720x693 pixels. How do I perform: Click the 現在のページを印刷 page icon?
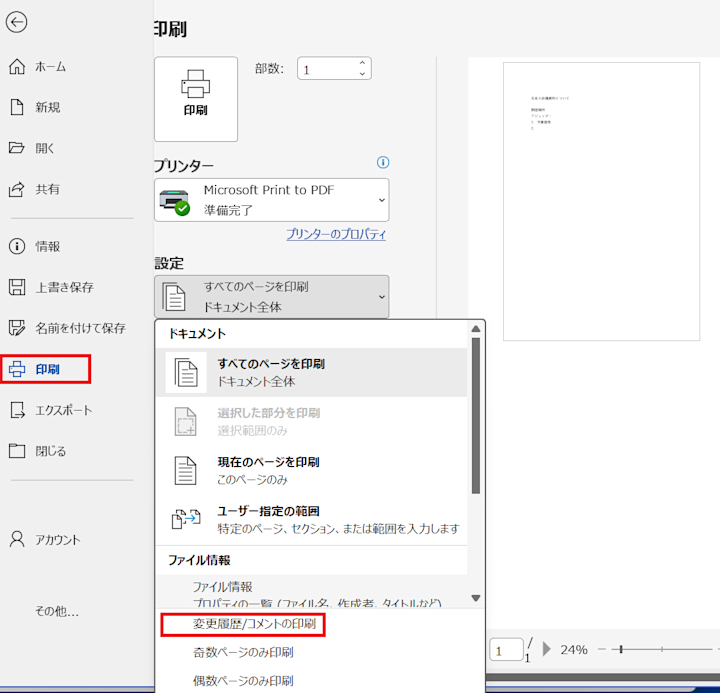[186, 470]
